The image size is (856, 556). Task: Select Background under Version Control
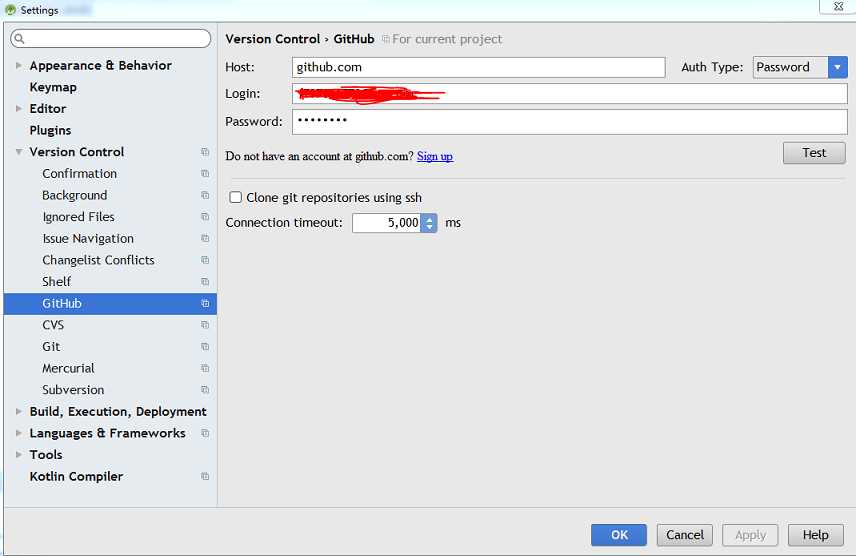click(x=75, y=195)
